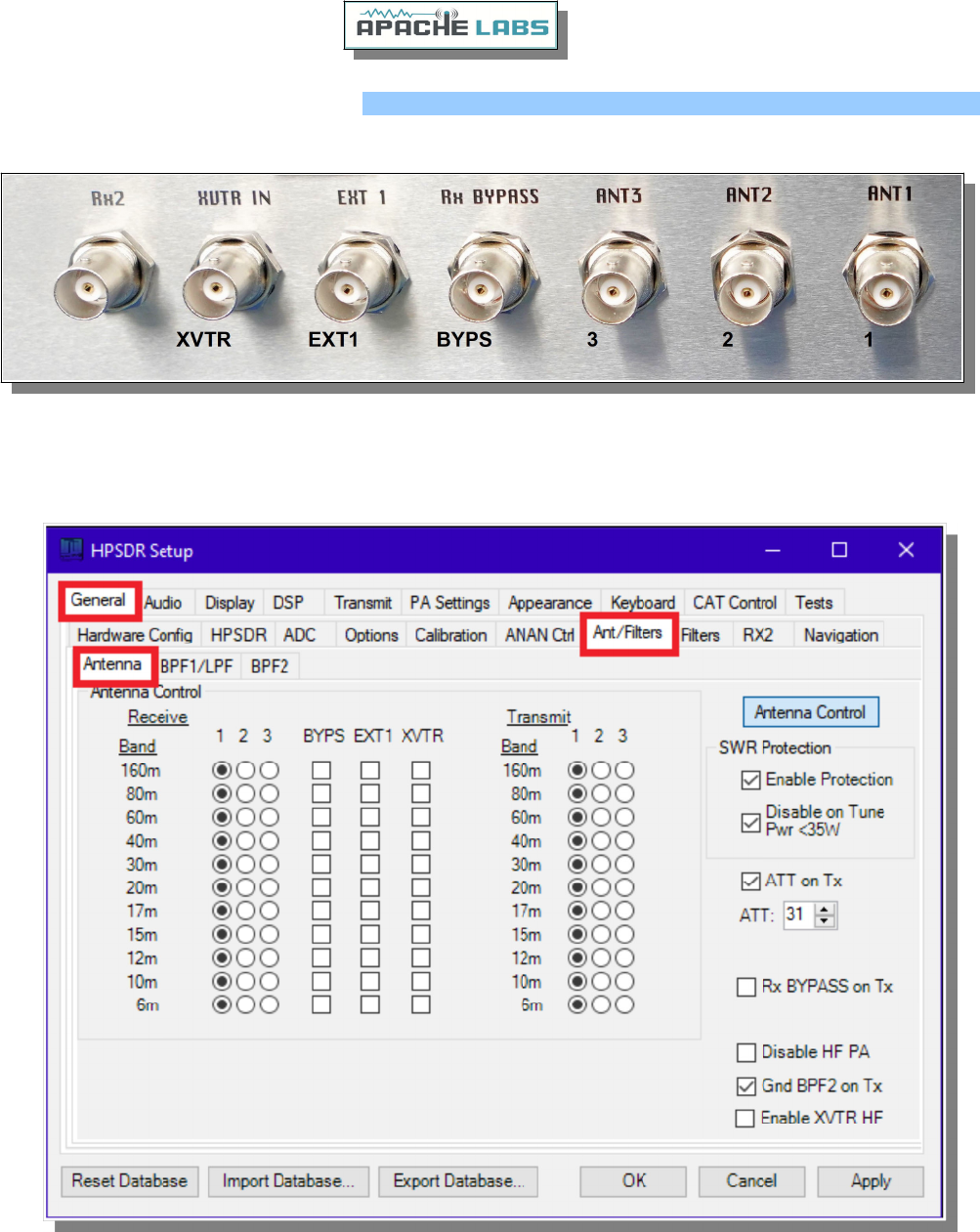The height and width of the screenshot is (1232, 980).
Task: Select transmit antenna 2 for 160m
Action: point(601,770)
